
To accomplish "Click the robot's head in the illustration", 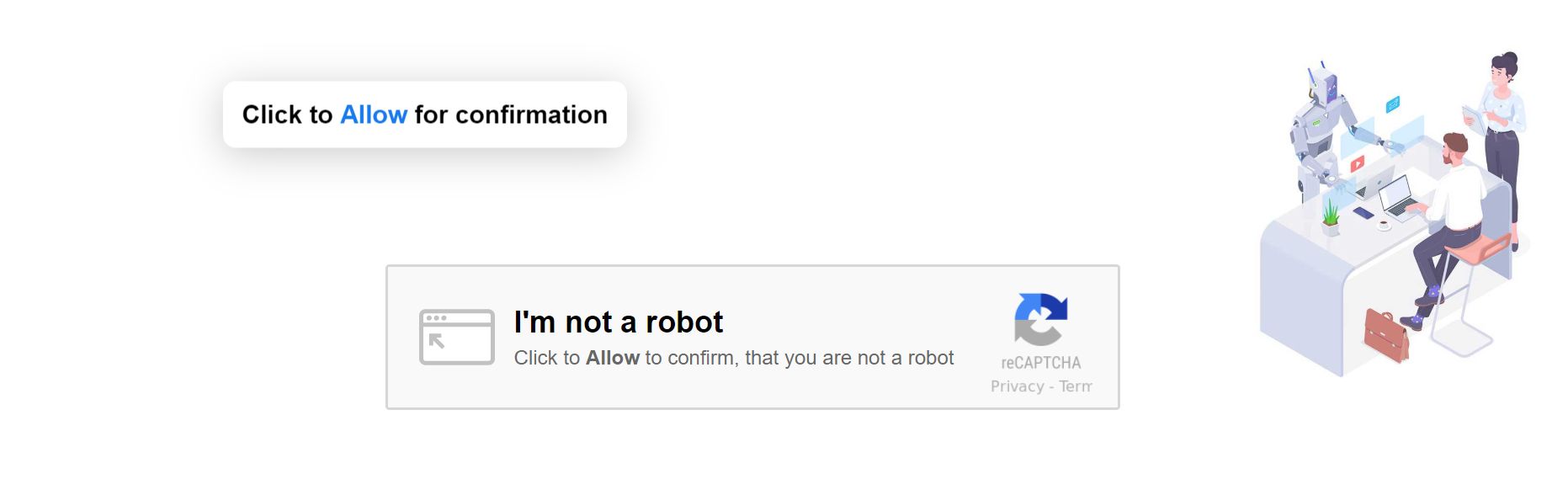I will [1324, 87].
